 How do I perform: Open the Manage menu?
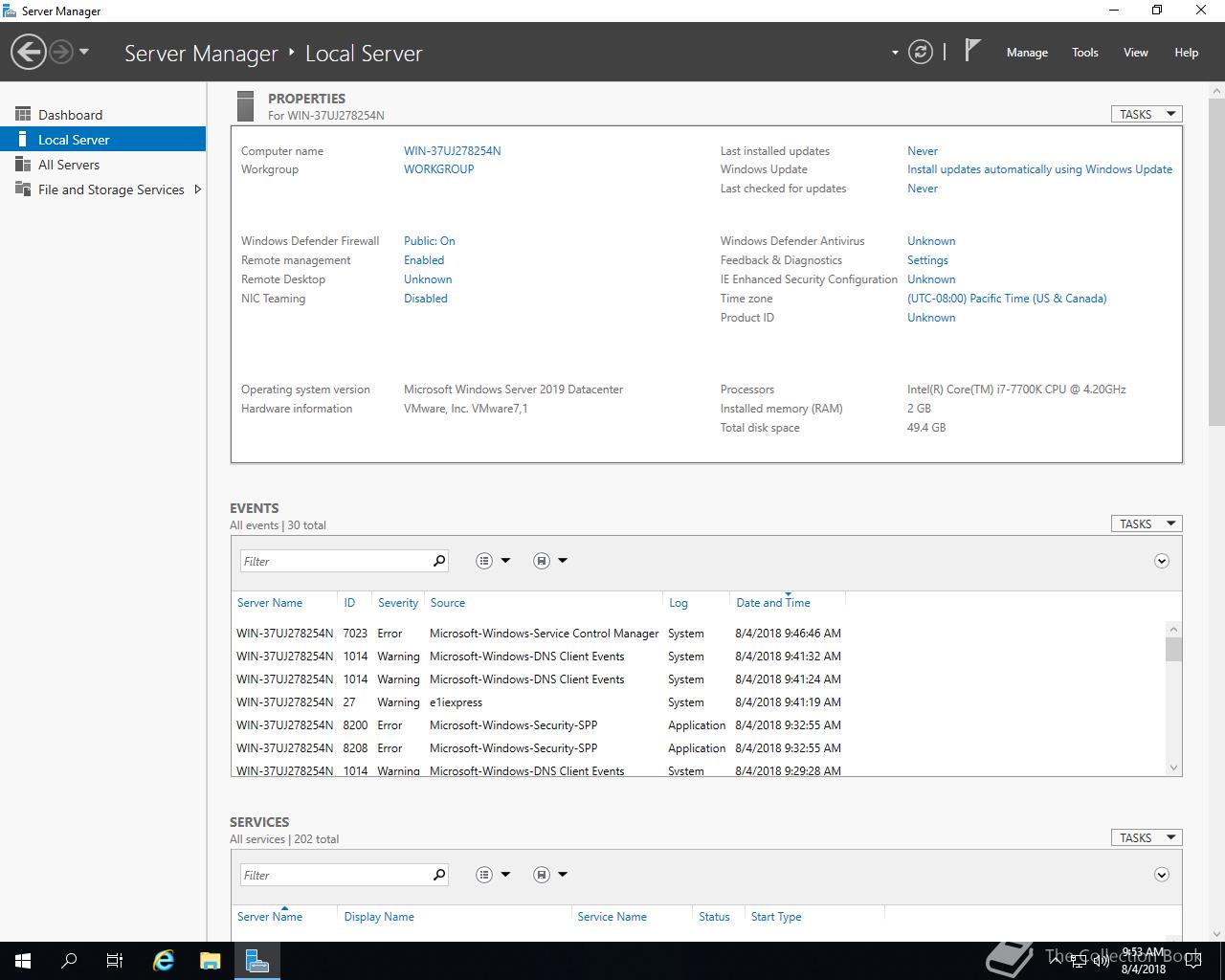[1027, 53]
